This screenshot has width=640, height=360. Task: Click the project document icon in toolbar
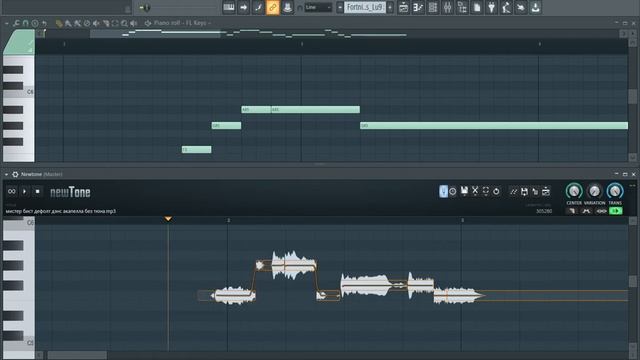click(x=477, y=7)
